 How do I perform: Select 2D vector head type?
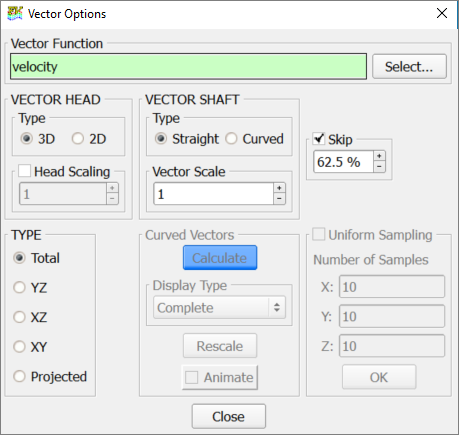coord(78,138)
